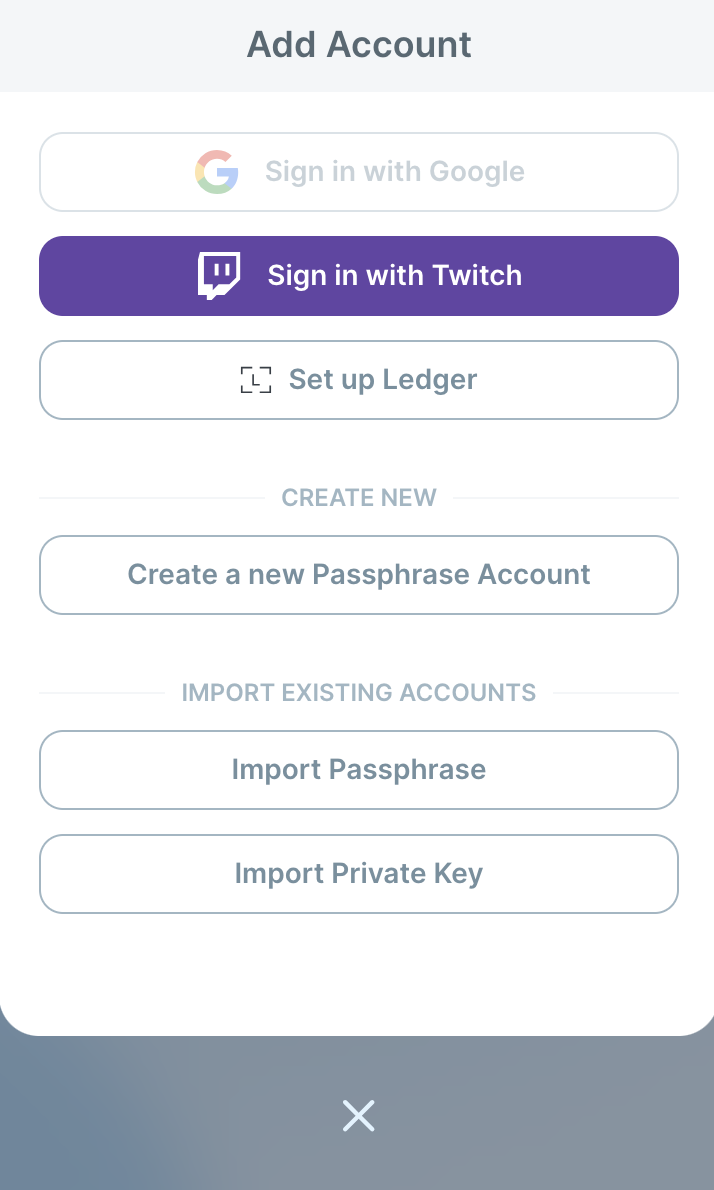
Task: Click the Ledger frame icon
Action: tap(256, 379)
